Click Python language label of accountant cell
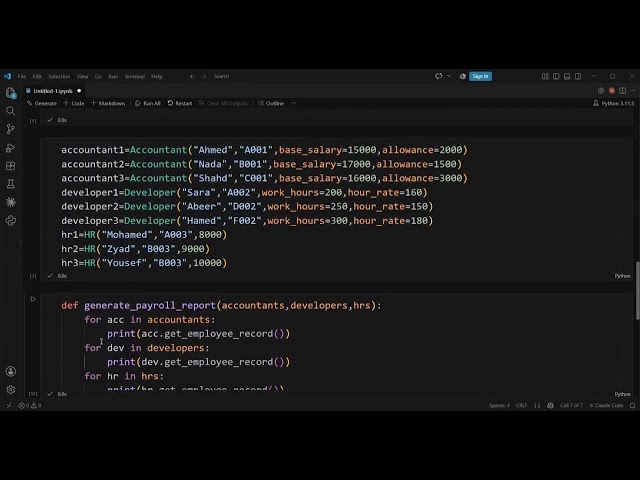640x480 pixels. (x=622, y=276)
